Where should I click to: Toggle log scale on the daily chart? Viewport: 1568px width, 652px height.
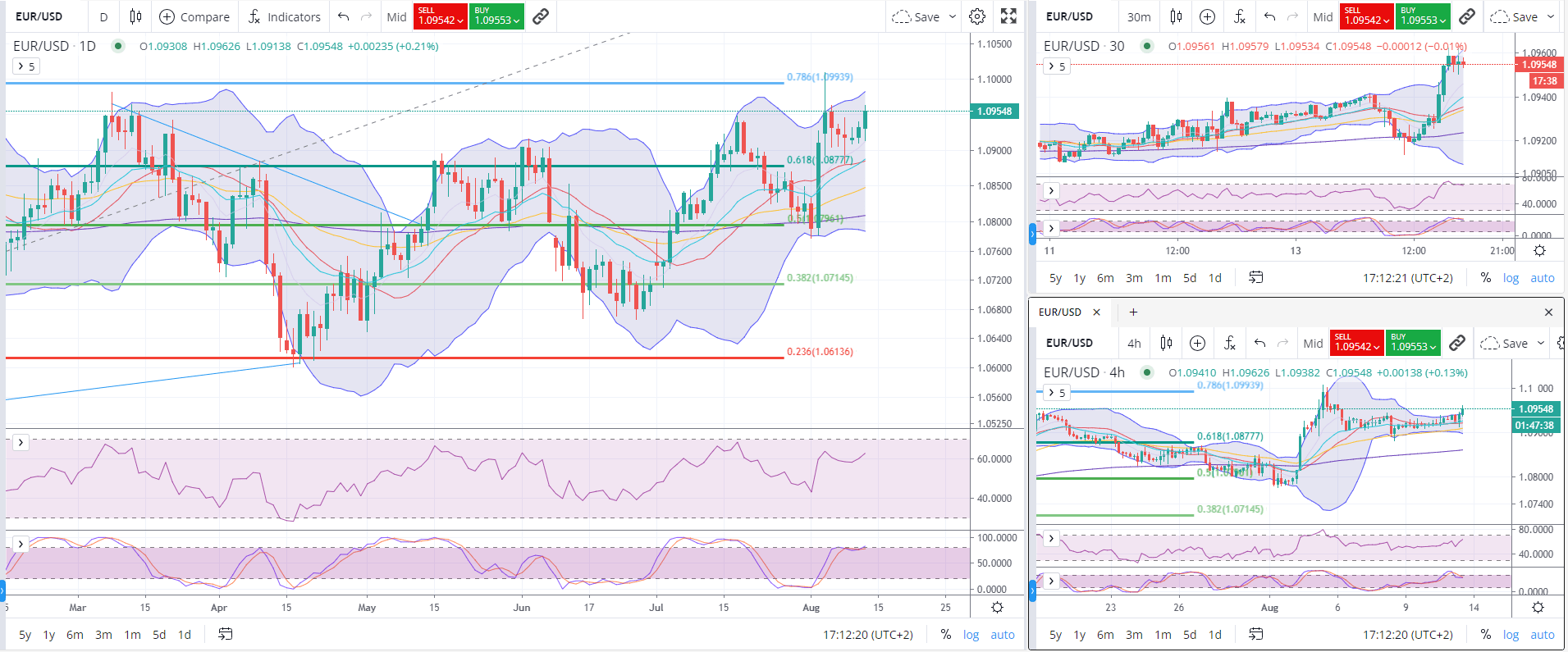click(x=971, y=635)
